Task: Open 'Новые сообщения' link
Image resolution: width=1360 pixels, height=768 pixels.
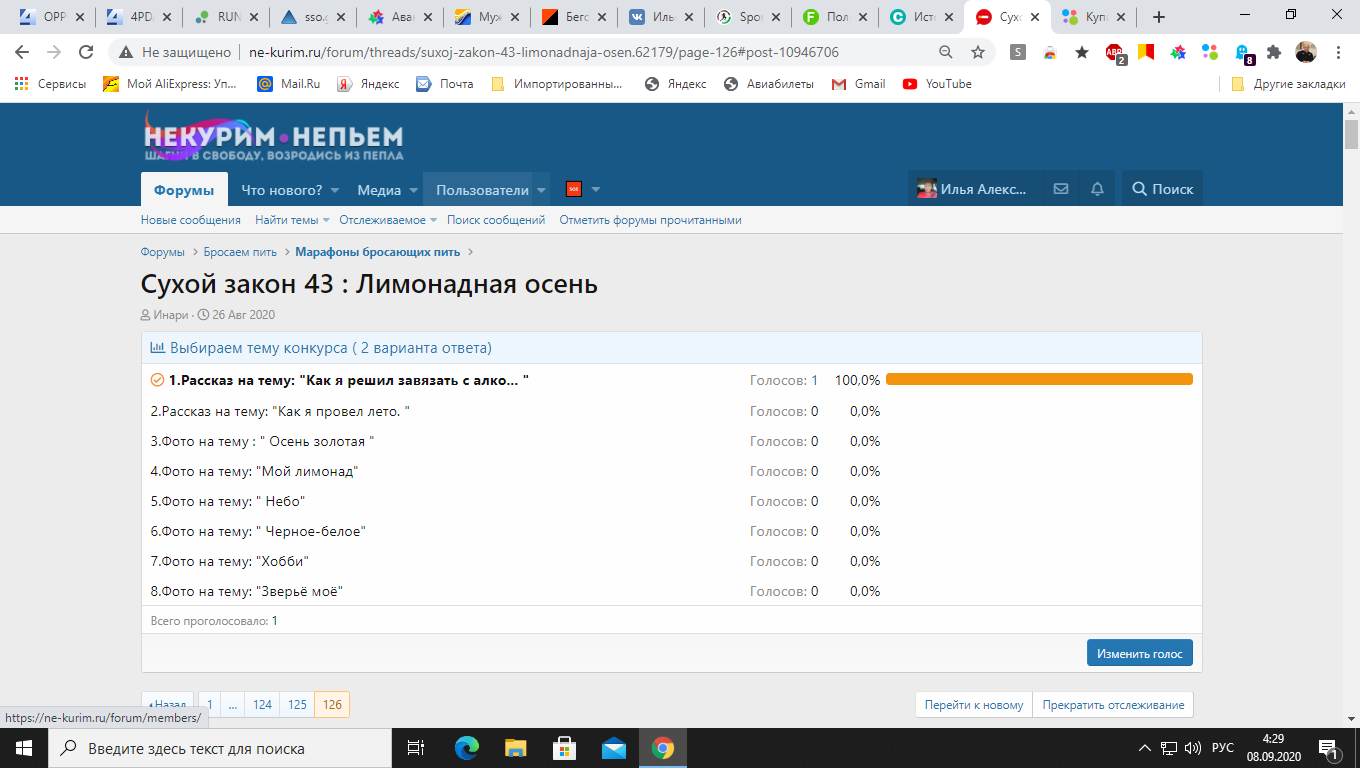Action: pyautogui.click(x=191, y=220)
